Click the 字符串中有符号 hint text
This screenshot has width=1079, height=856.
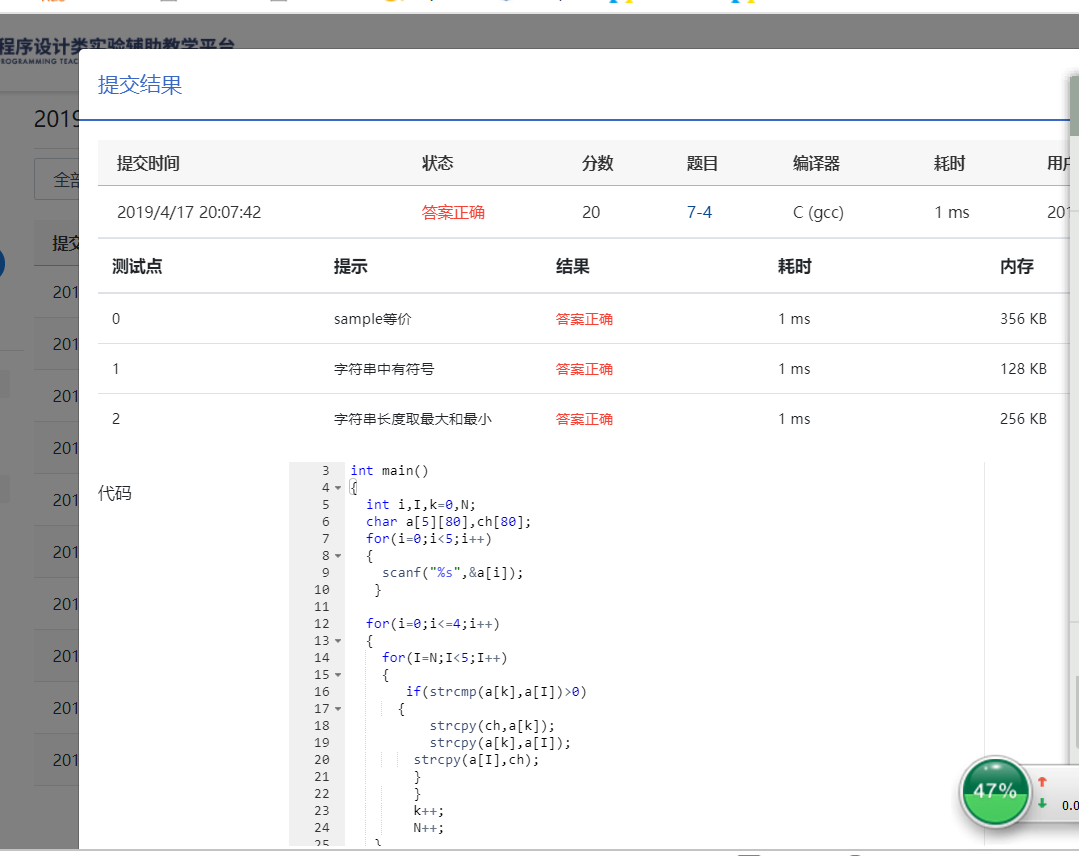pos(384,369)
